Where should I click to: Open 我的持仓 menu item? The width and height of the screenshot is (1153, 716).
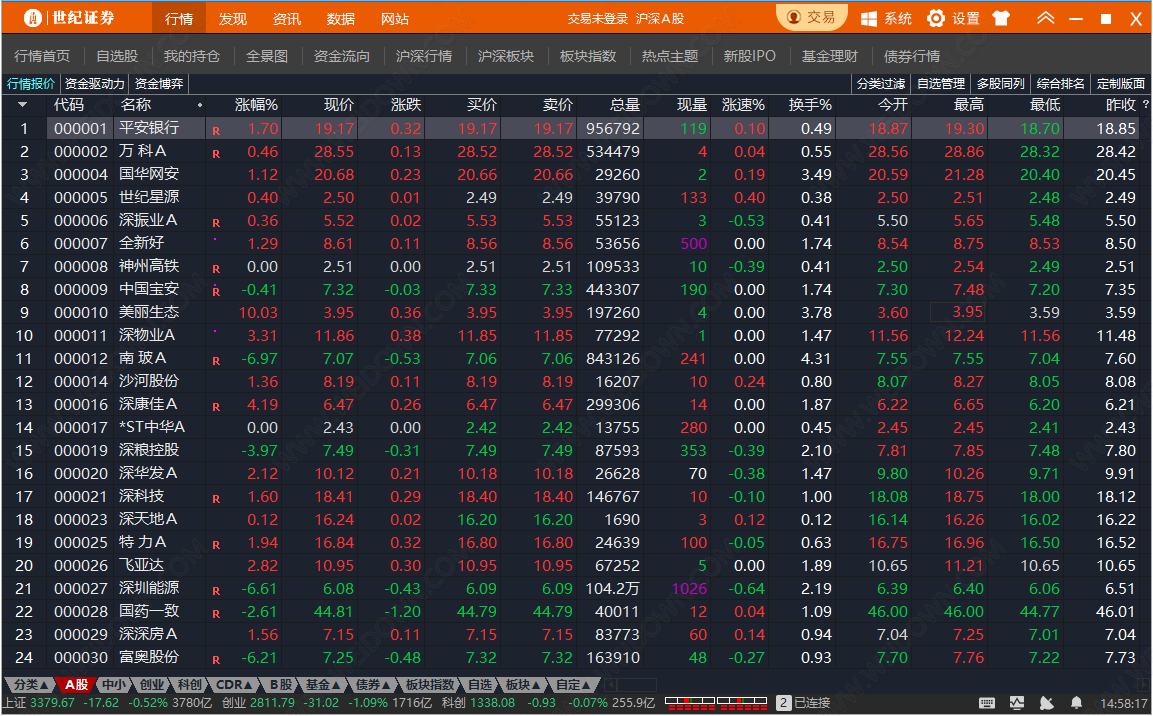point(191,56)
